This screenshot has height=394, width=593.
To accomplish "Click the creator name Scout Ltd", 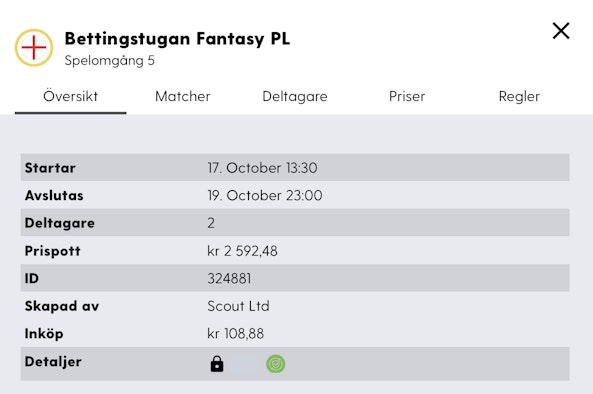I will click(x=239, y=306).
